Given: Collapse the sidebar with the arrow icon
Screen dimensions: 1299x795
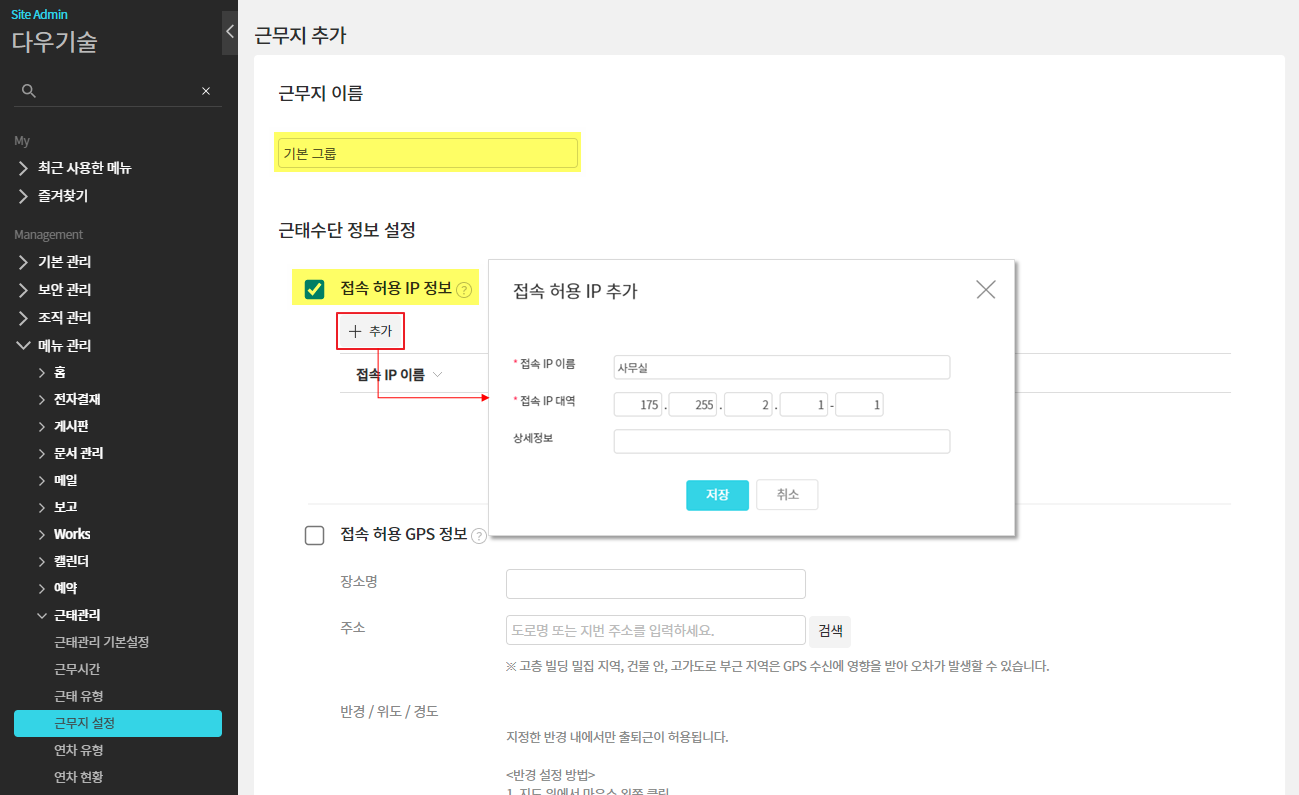Looking at the screenshot, I should pyautogui.click(x=229, y=32).
